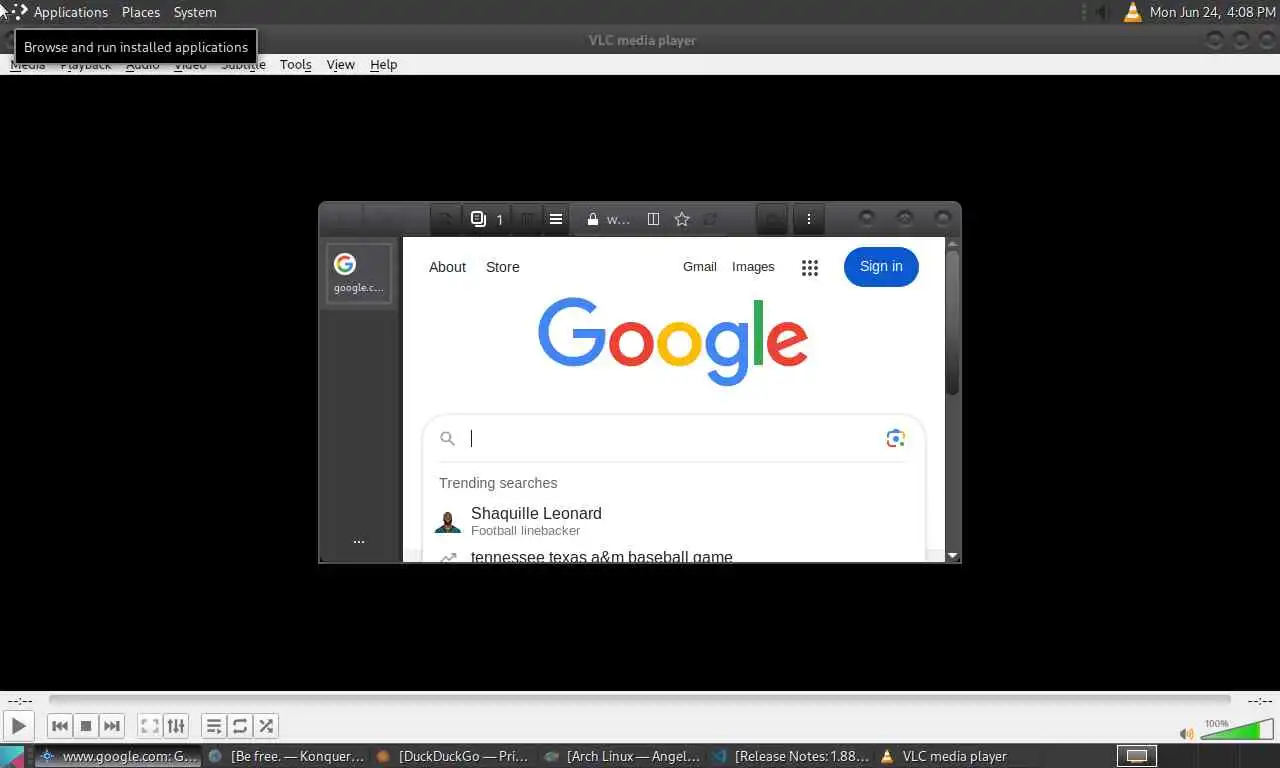The width and height of the screenshot is (1280, 768).
Task: Toggle random shuffle in VLC
Action: (266, 726)
